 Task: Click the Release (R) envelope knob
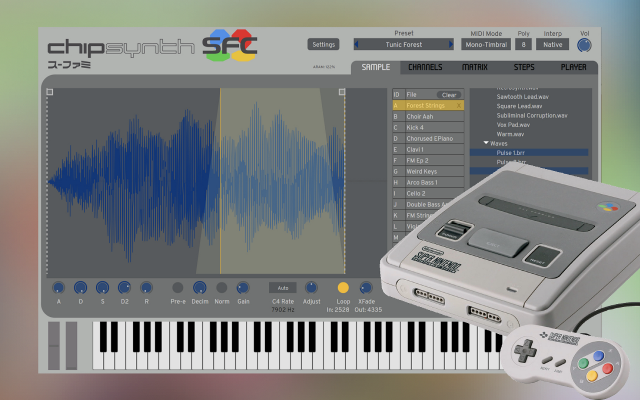point(146,288)
